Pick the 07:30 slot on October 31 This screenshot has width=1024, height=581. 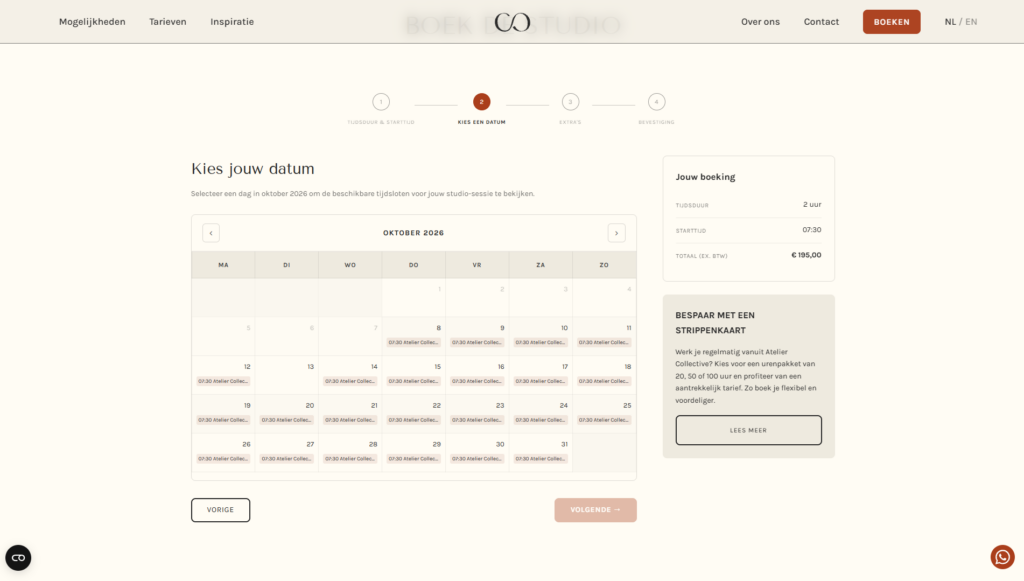pyautogui.click(x=540, y=459)
